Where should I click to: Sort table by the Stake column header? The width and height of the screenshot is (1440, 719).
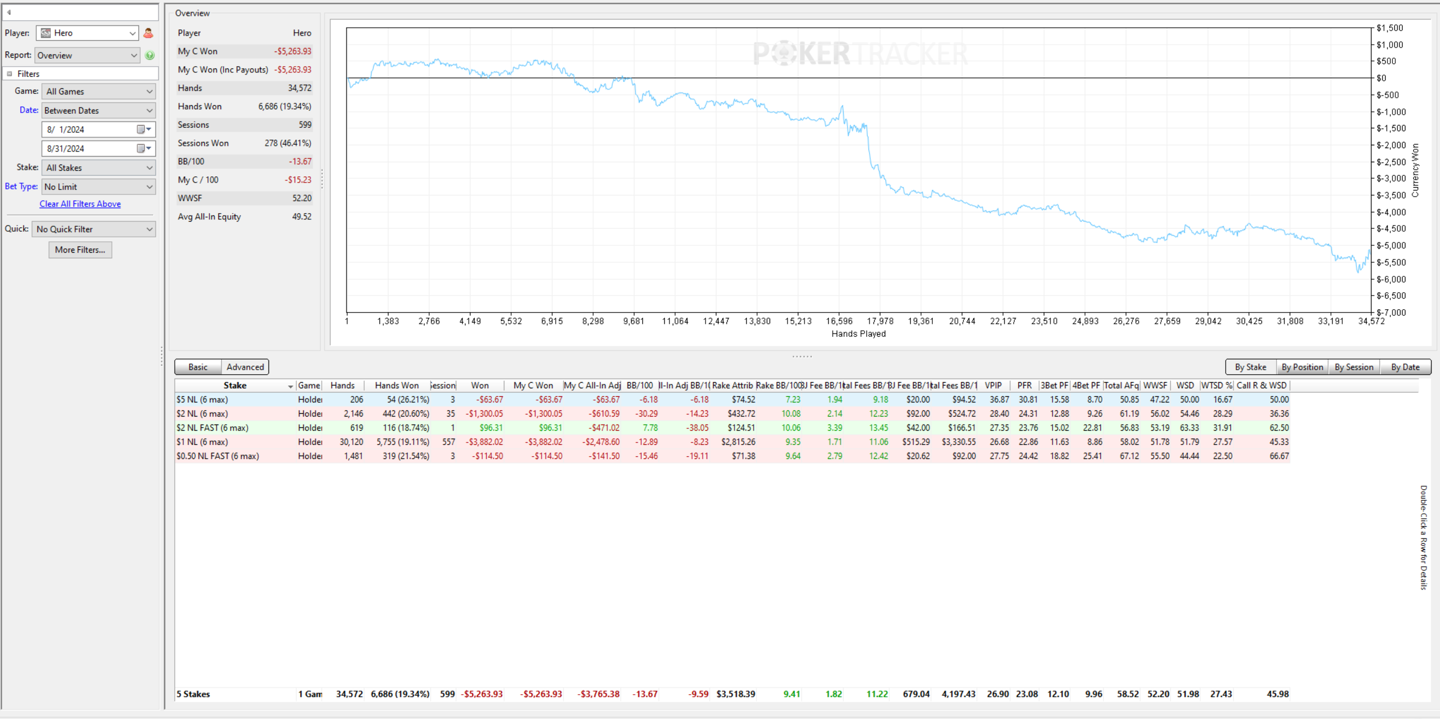click(235, 385)
